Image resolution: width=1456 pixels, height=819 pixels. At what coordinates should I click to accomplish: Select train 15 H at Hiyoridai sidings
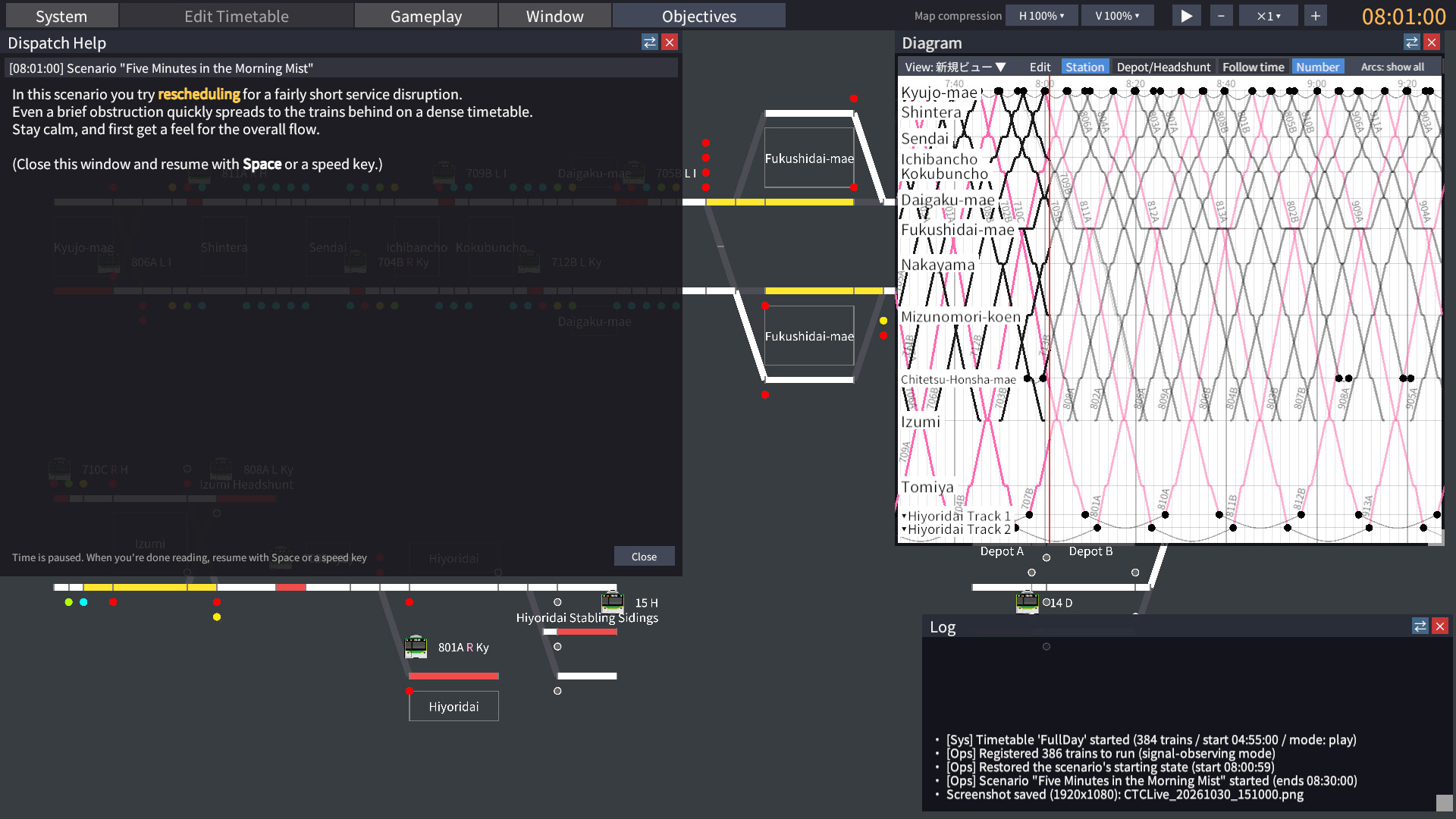tap(613, 602)
